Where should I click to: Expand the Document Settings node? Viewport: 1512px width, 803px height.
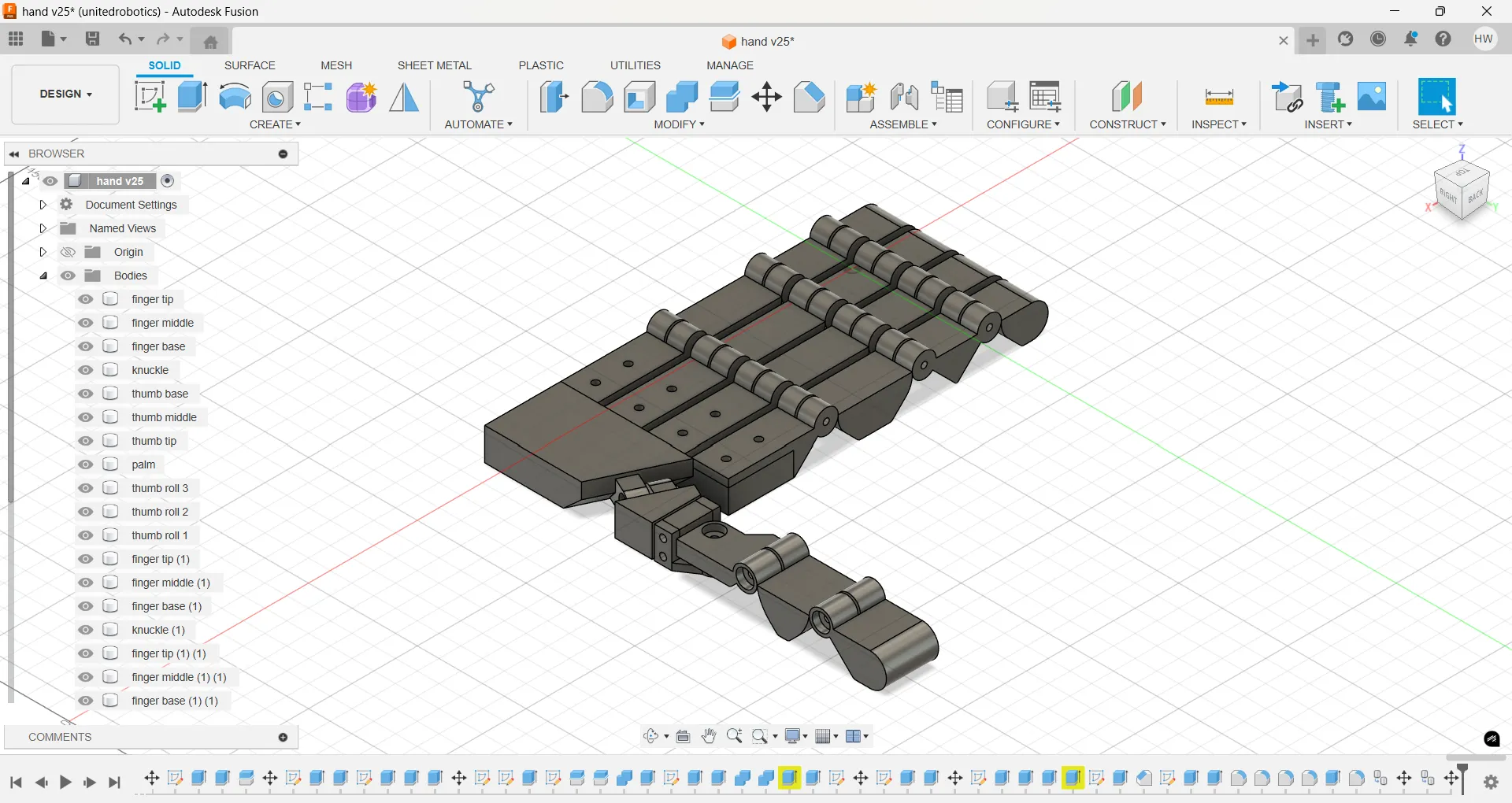click(x=43, y=205)
